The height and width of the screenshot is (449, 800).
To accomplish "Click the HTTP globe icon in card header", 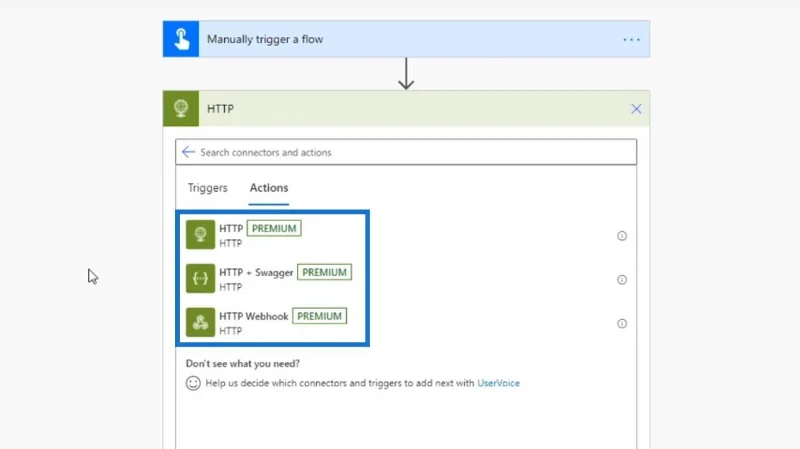I will pos(181,109).
